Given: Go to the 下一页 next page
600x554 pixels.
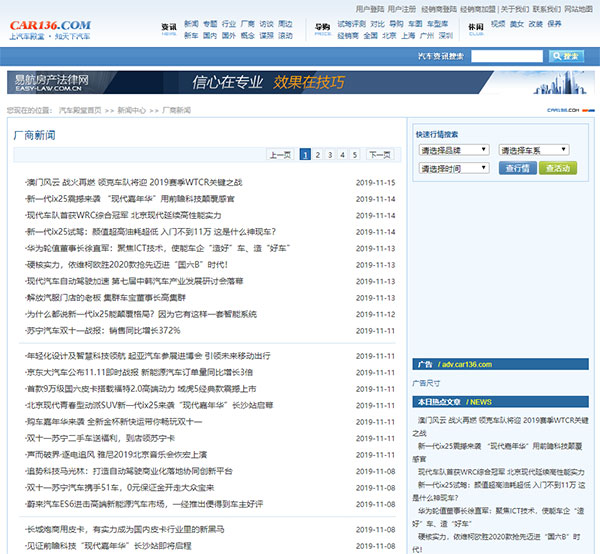Looking at the screenshot, I should [x=380, y=155].
